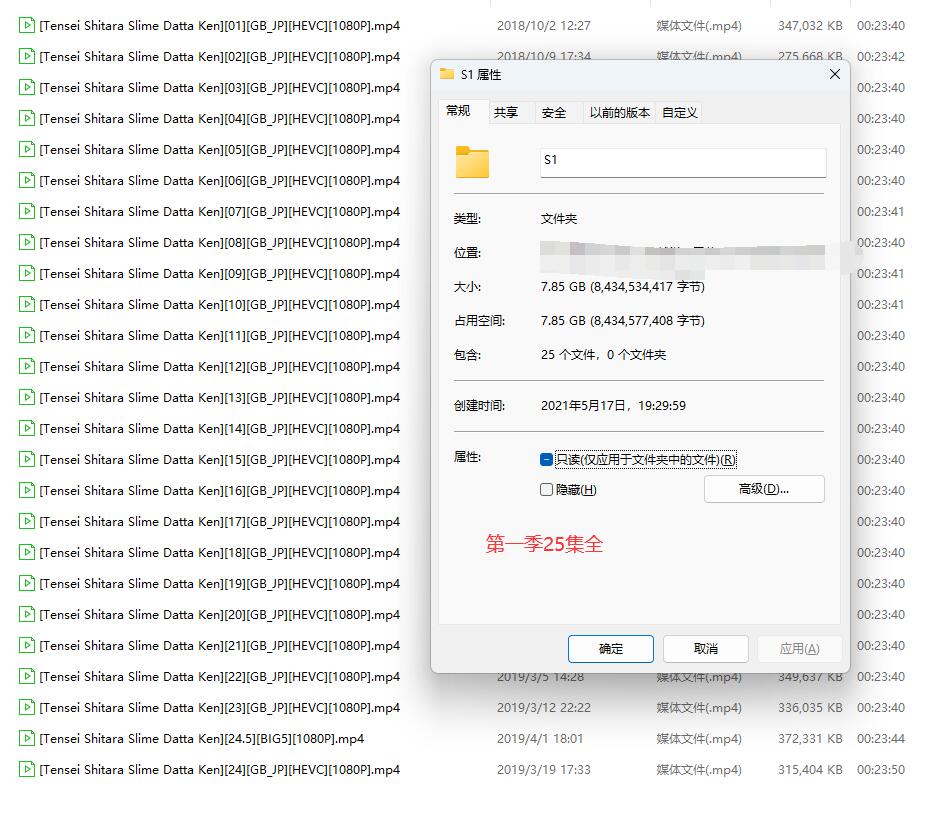The image size is (931, 813).
Task: Click the small folder icon in dialog title bar
Action: pyautogui.click(x=447, y=74)
